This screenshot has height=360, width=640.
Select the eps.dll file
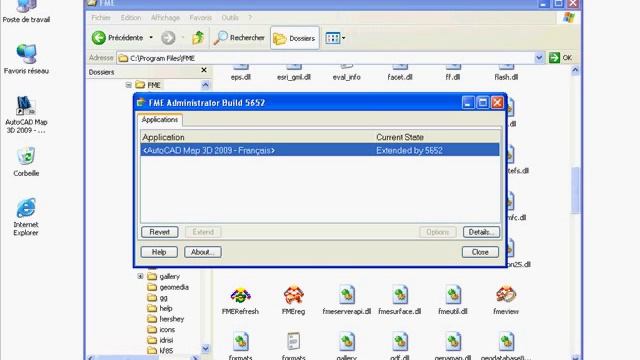(240, 73)
